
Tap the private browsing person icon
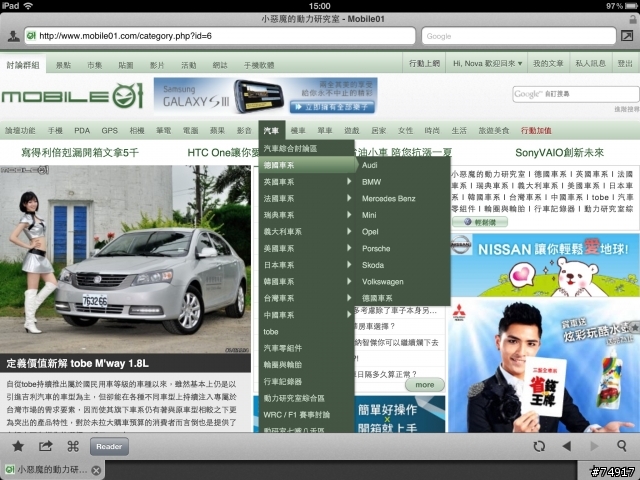click(x=11, y=36)
